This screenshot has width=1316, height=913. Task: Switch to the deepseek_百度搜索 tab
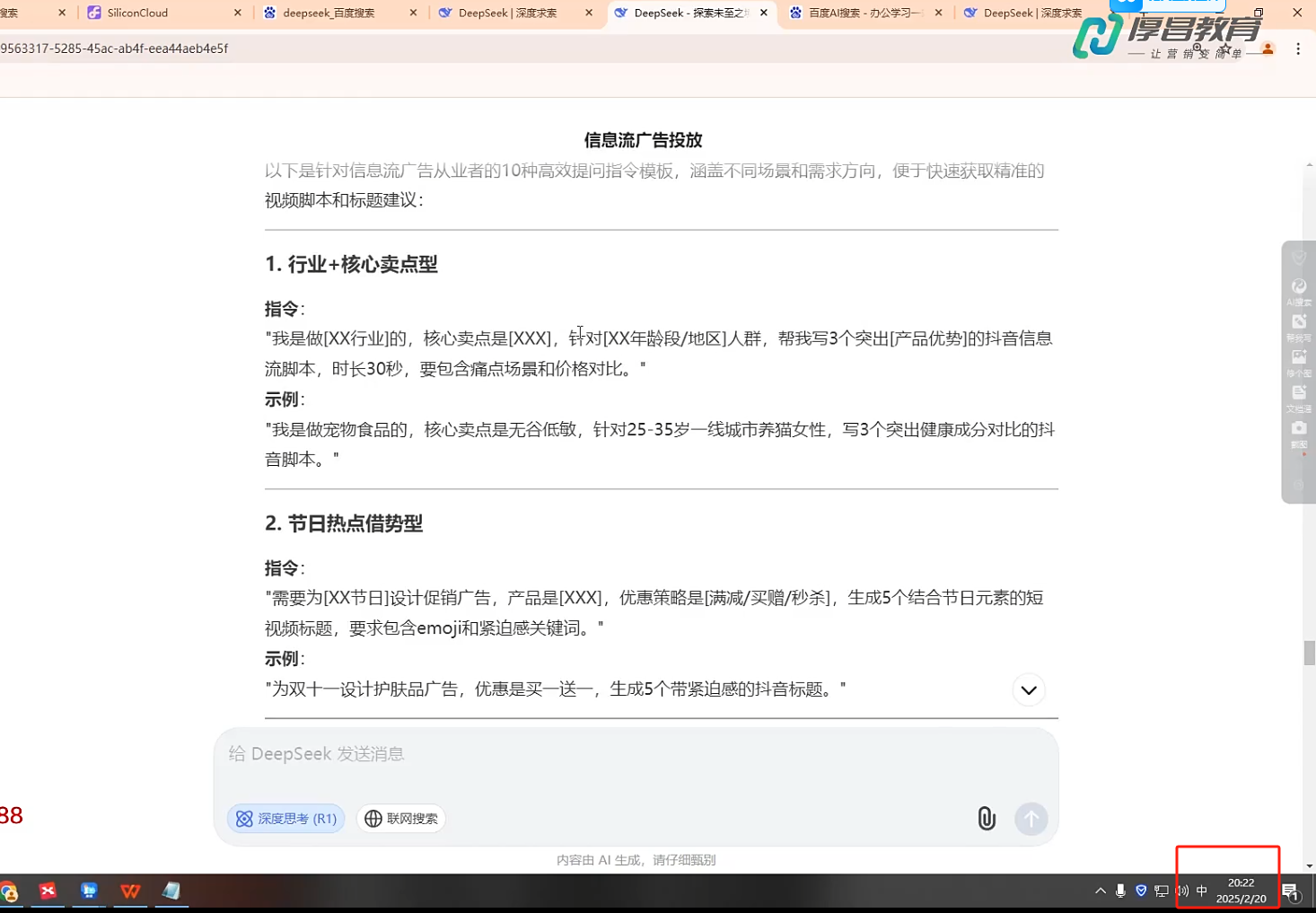328,13
